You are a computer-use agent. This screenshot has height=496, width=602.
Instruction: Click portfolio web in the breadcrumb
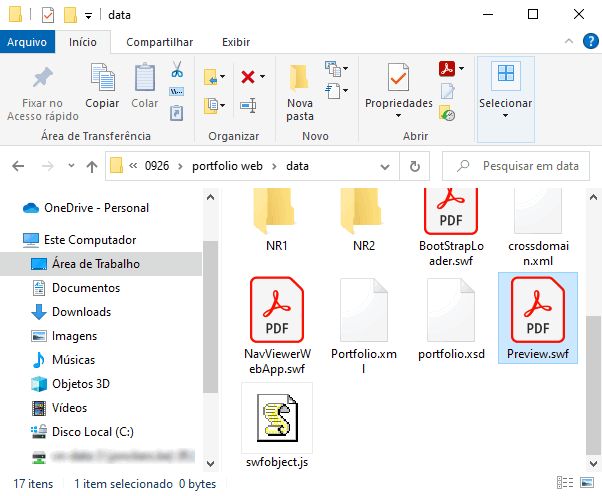pos(227,166)
